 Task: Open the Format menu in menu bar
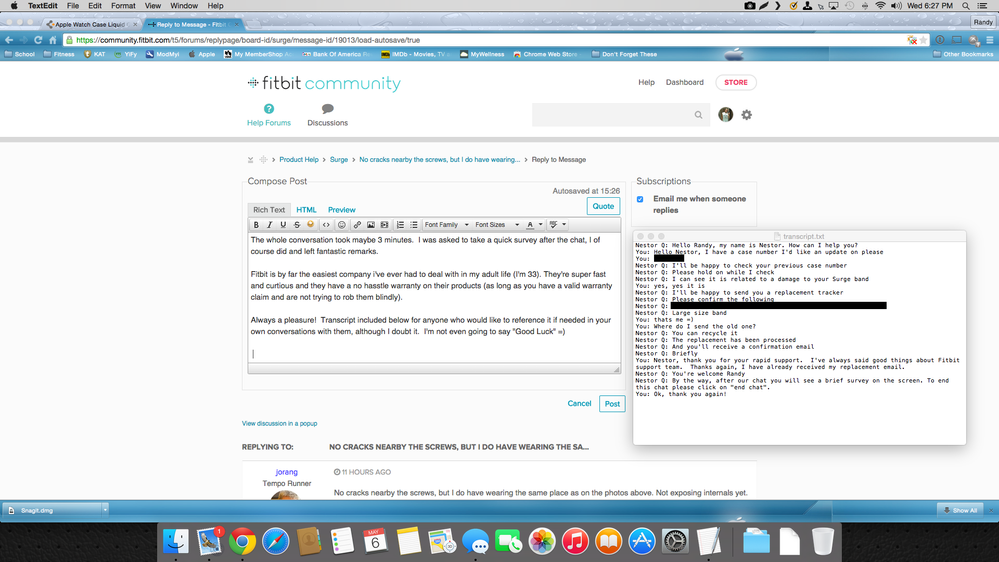coord(123,6)
